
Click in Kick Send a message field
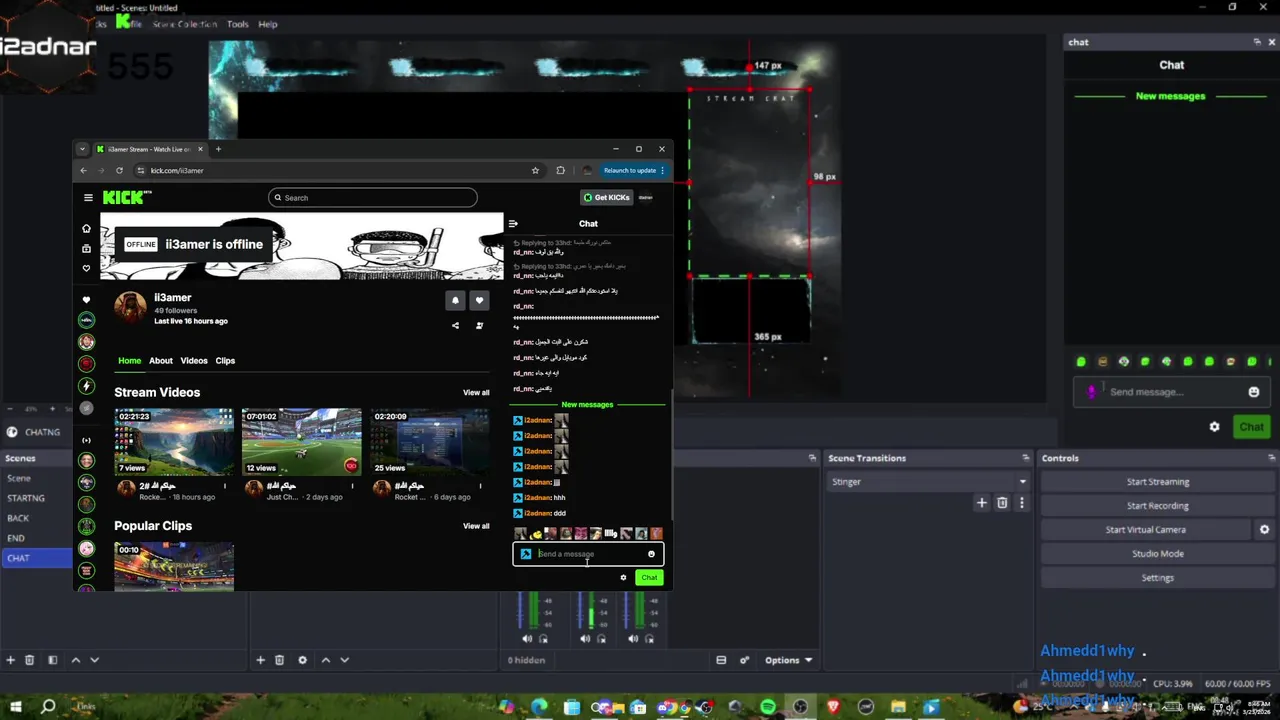click(x=588, y=554)
